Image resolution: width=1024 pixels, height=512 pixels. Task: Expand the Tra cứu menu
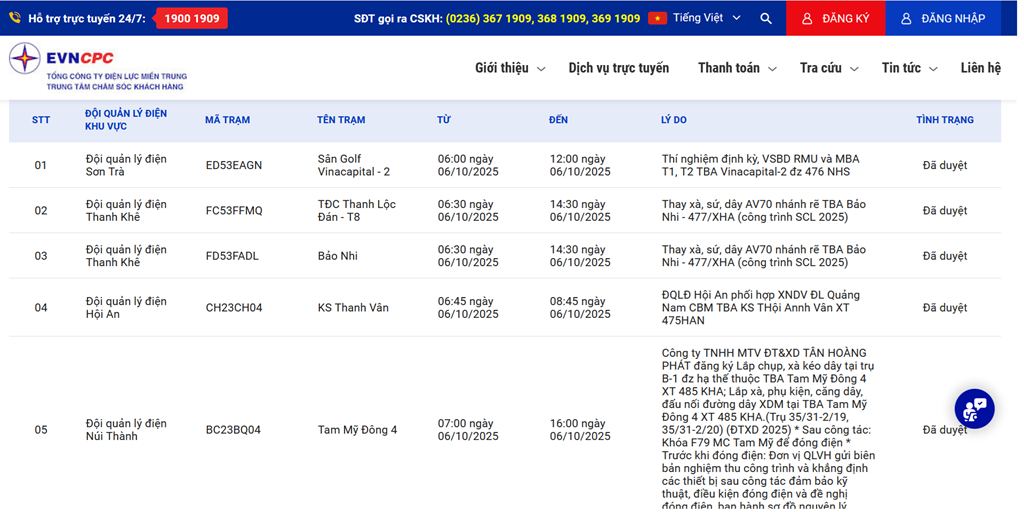pos(828,68)
